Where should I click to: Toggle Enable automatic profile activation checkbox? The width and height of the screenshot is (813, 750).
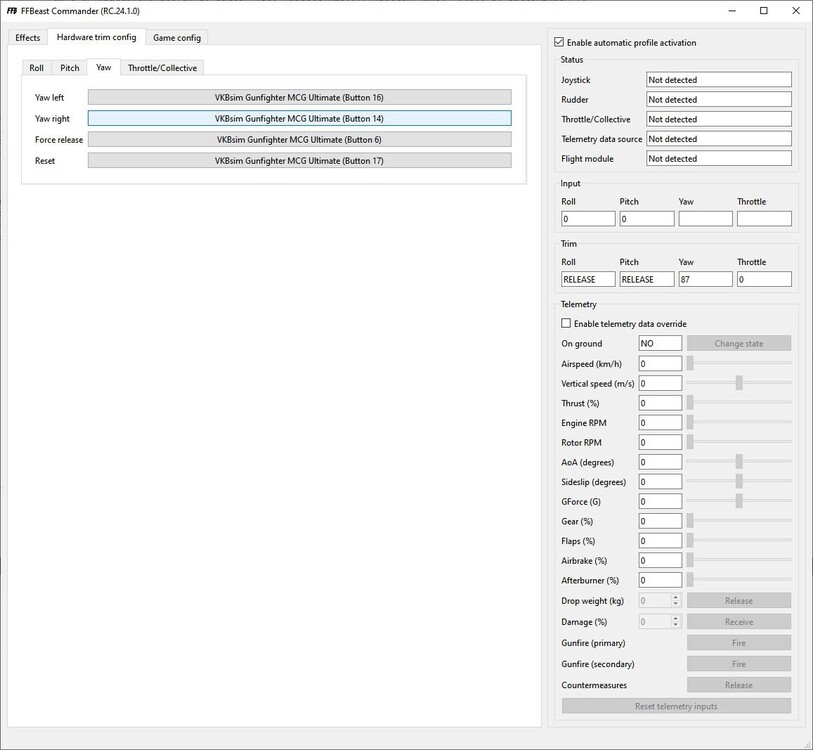pyautogui.click(x=559, y=43)
